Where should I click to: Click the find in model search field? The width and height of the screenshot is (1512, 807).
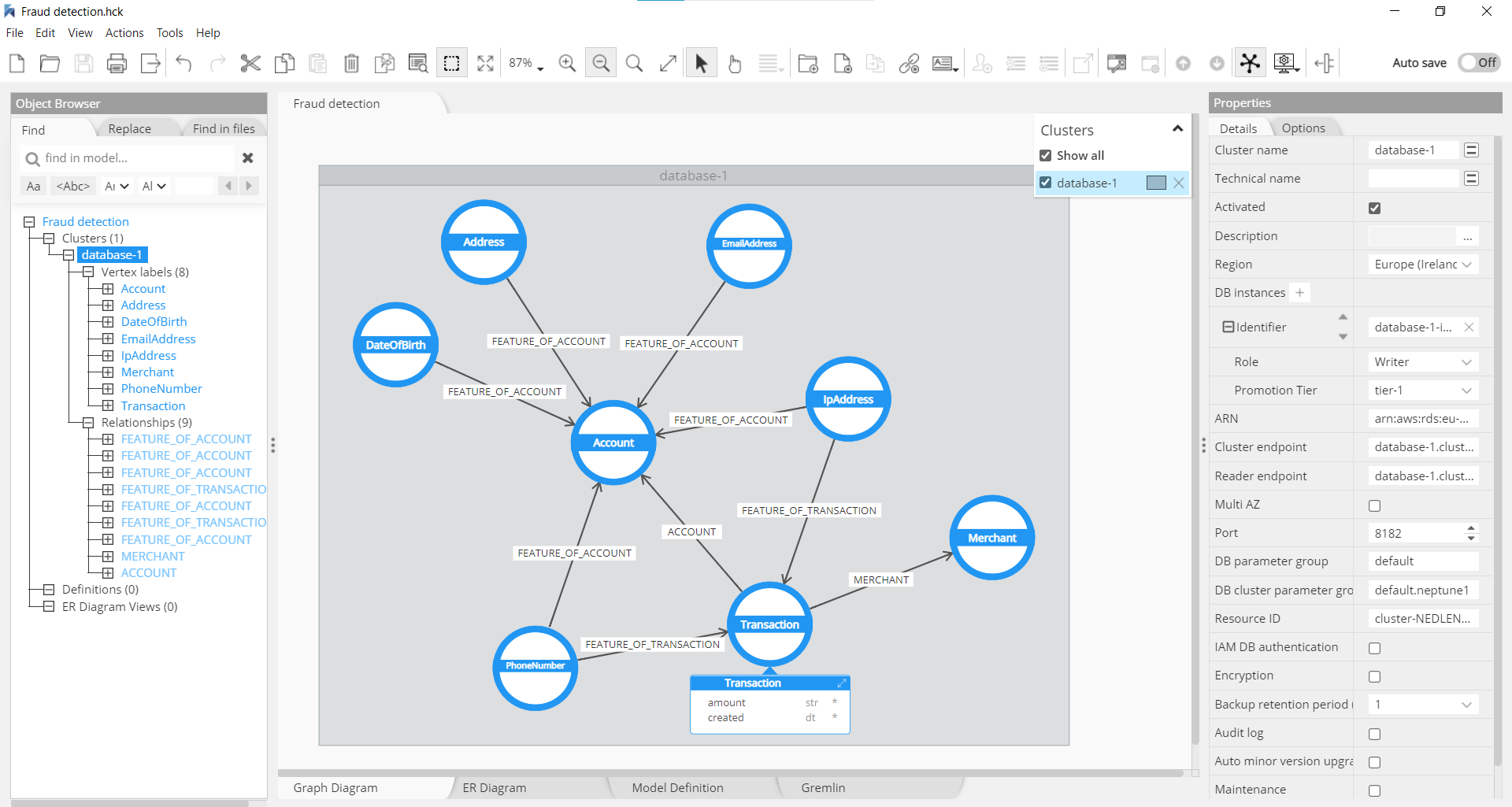(x=134, y=158)
